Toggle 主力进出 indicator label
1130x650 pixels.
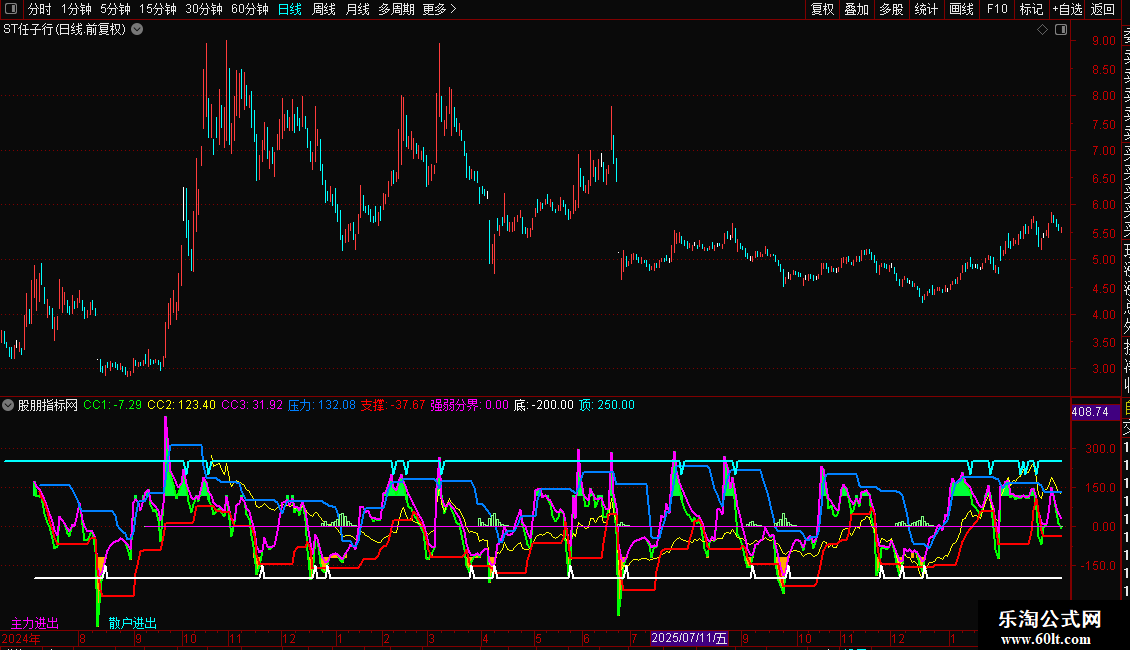(35, 623)
